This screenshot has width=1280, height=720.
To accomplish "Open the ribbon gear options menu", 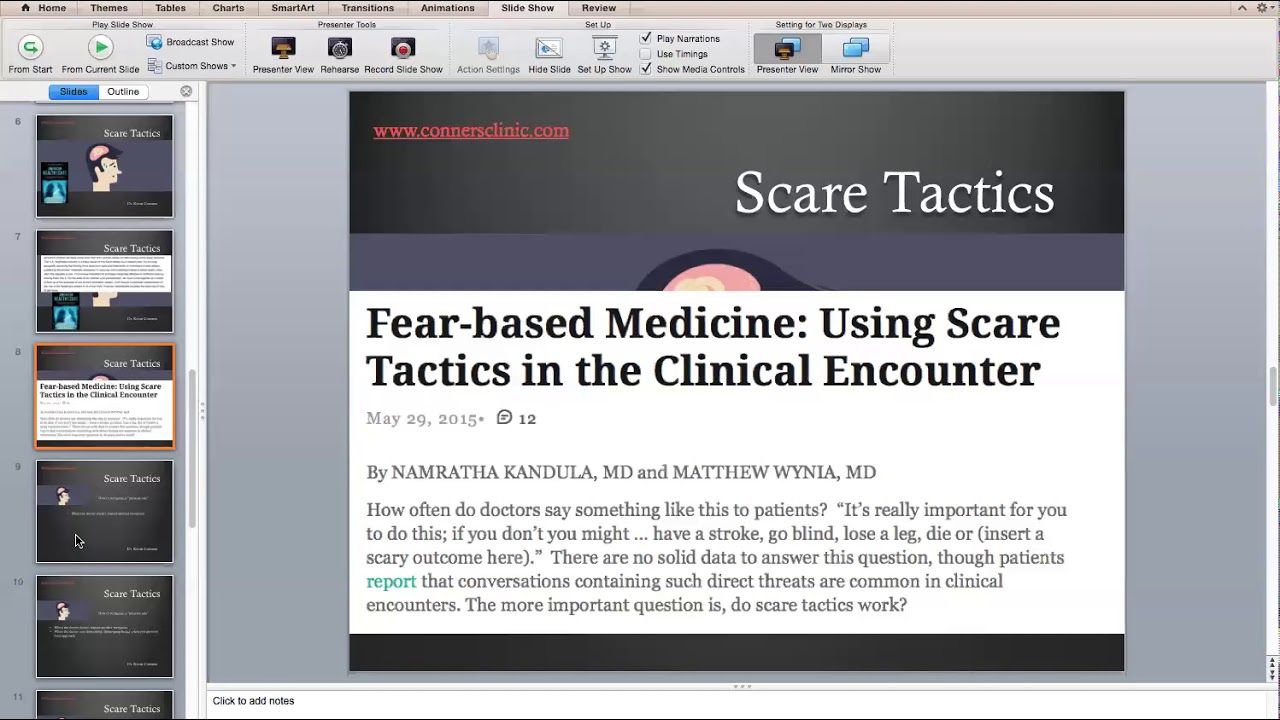I will 1264,8.
